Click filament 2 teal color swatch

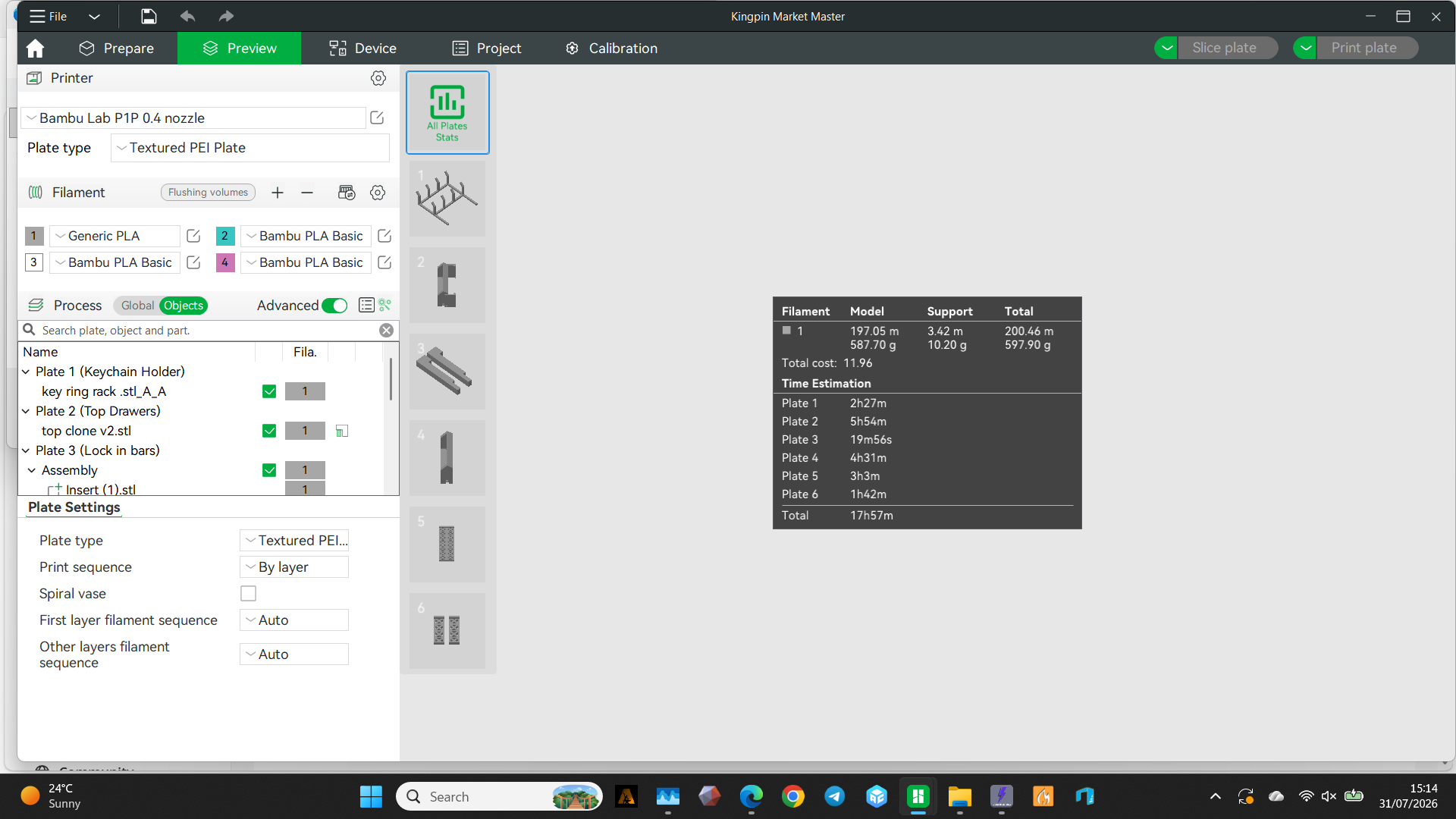224,236
